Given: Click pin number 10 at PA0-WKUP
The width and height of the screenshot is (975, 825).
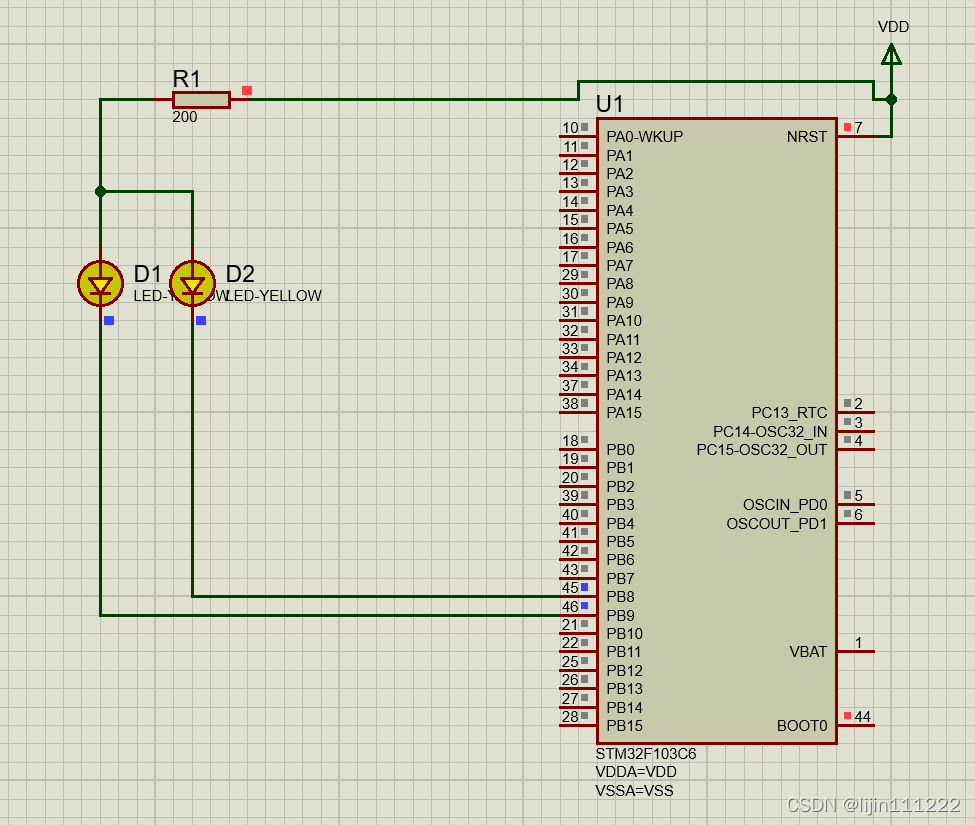Looking at the screenshot, I should point(570,128).
